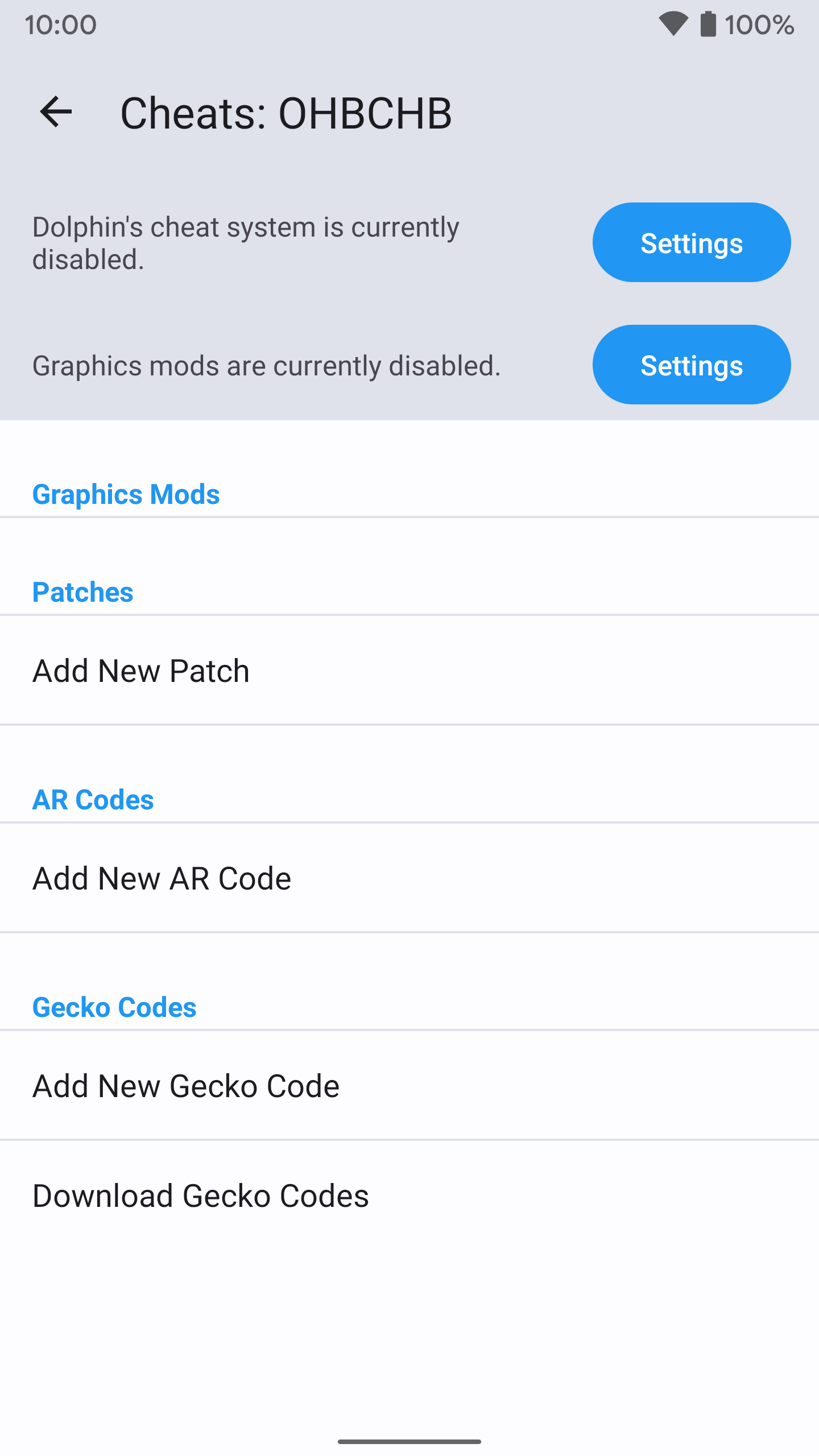Image resolution: width=819 pixels, height=1456 pixels.
Task: Open Settings for the disabled cheat system
Action: pos(691,242)
